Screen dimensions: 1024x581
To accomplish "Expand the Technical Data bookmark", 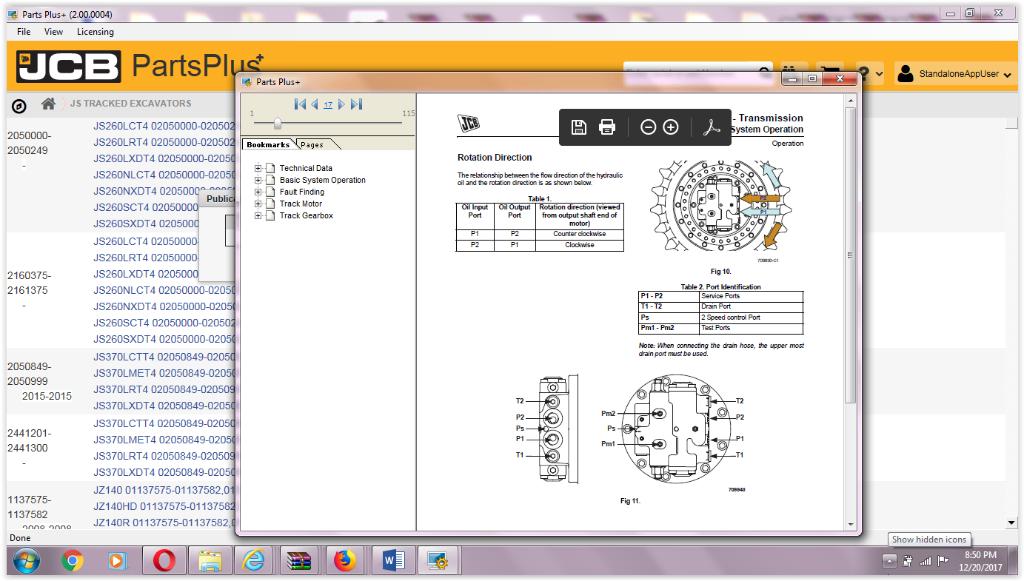I will tap(258, 168).
